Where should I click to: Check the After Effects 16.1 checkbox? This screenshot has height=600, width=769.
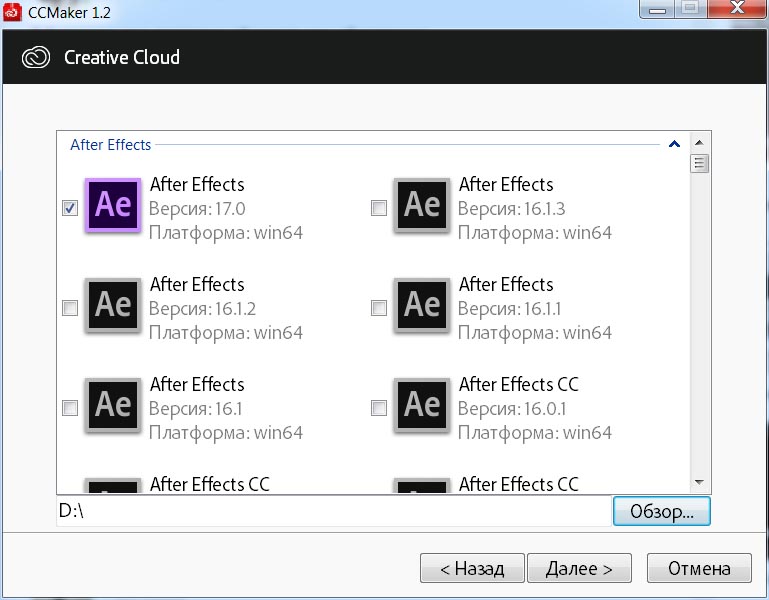click(70, 408)
